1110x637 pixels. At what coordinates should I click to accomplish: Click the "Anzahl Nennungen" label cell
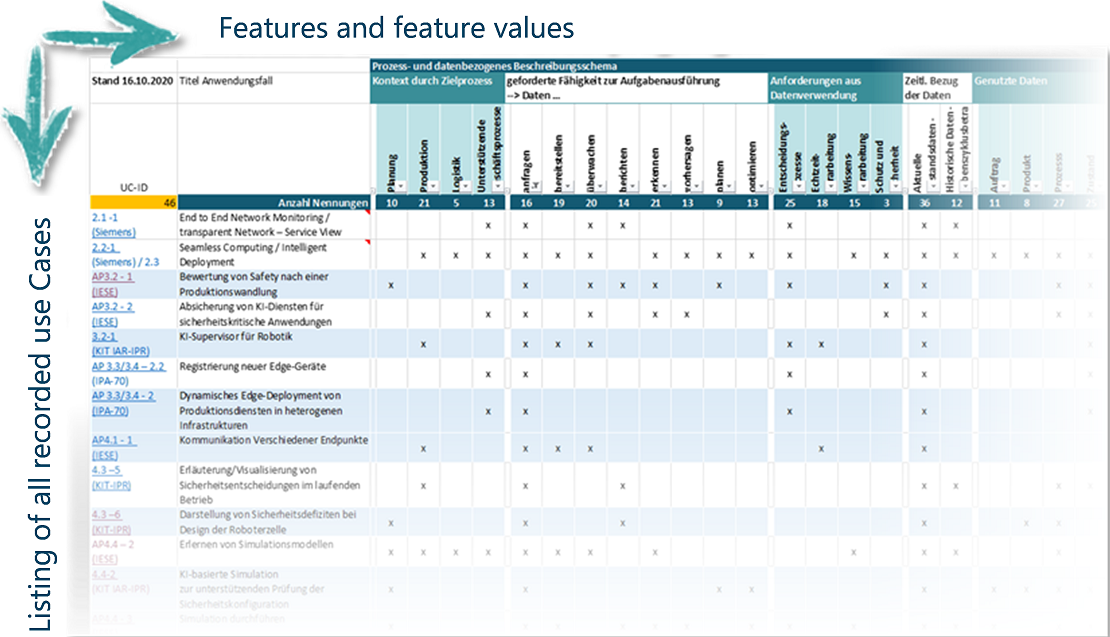coord(273,202)
